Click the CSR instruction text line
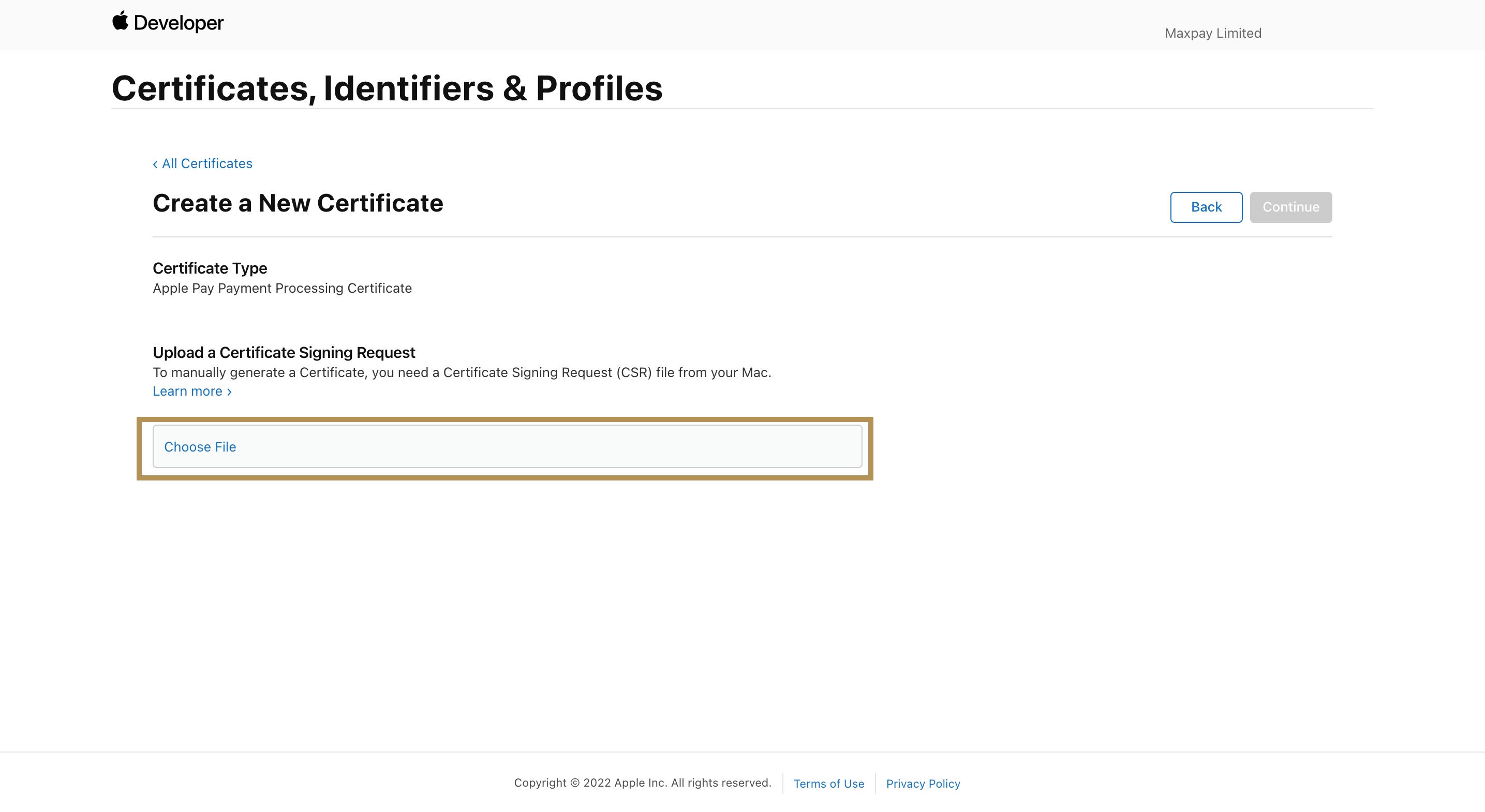The height and width of the screenshot is (812, 1485). pos(461,372)
